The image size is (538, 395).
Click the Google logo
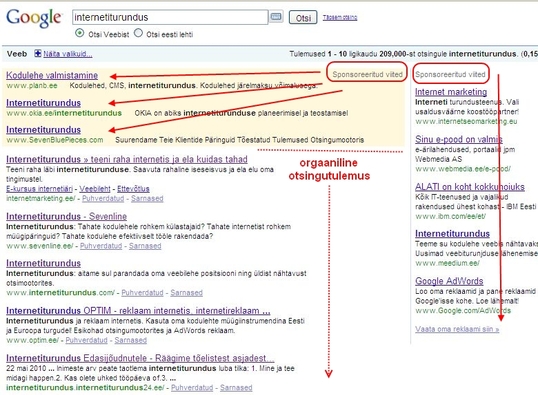click(x=34, y=18)
